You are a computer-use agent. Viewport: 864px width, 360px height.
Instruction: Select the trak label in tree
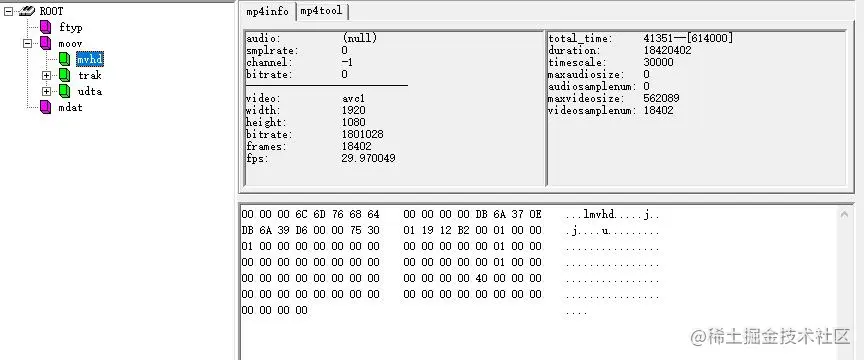(x=90, y=75)
